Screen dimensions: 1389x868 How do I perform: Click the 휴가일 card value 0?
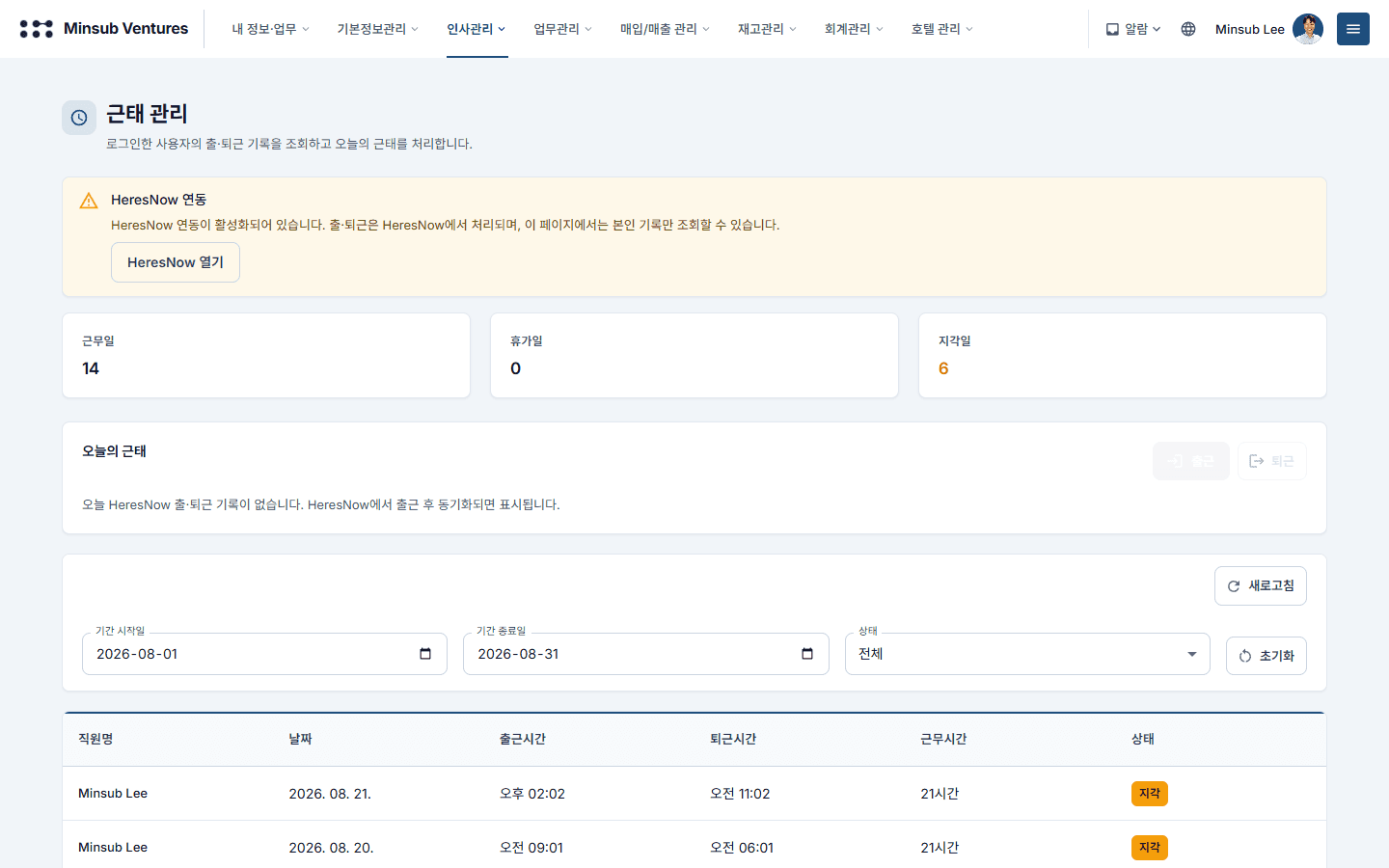tap(516, 368)
